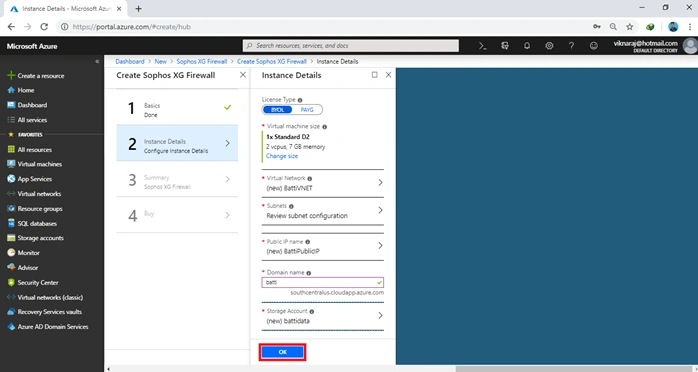Open account avatar menu
Viewport: 698px width, 372px height.
pyautogui.click(x=690, y=46)
